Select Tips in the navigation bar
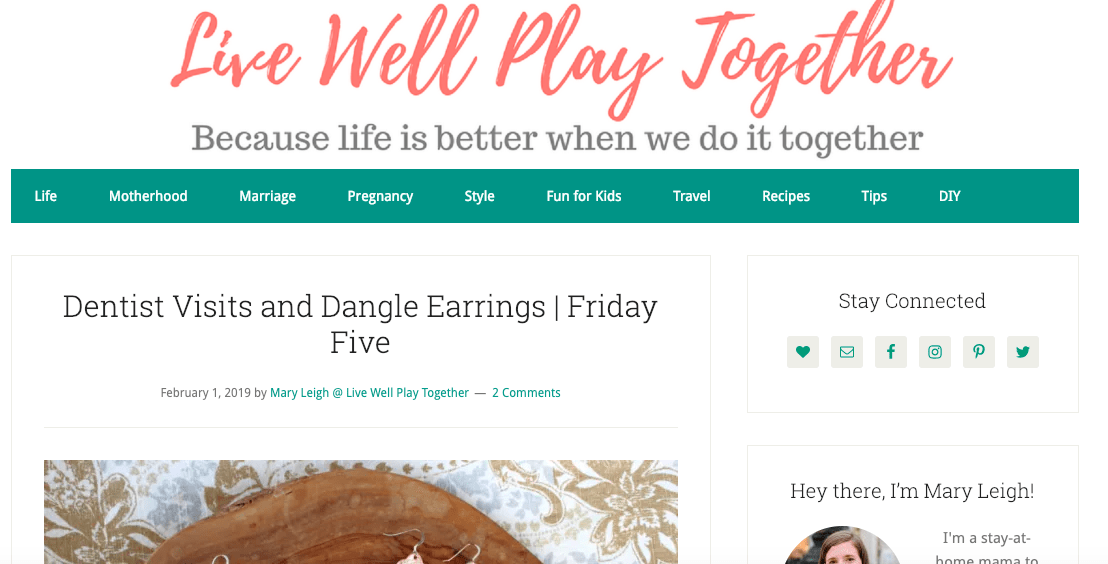Image resolution: width=1108 pixels, height=564 pixels. [874, 196]
